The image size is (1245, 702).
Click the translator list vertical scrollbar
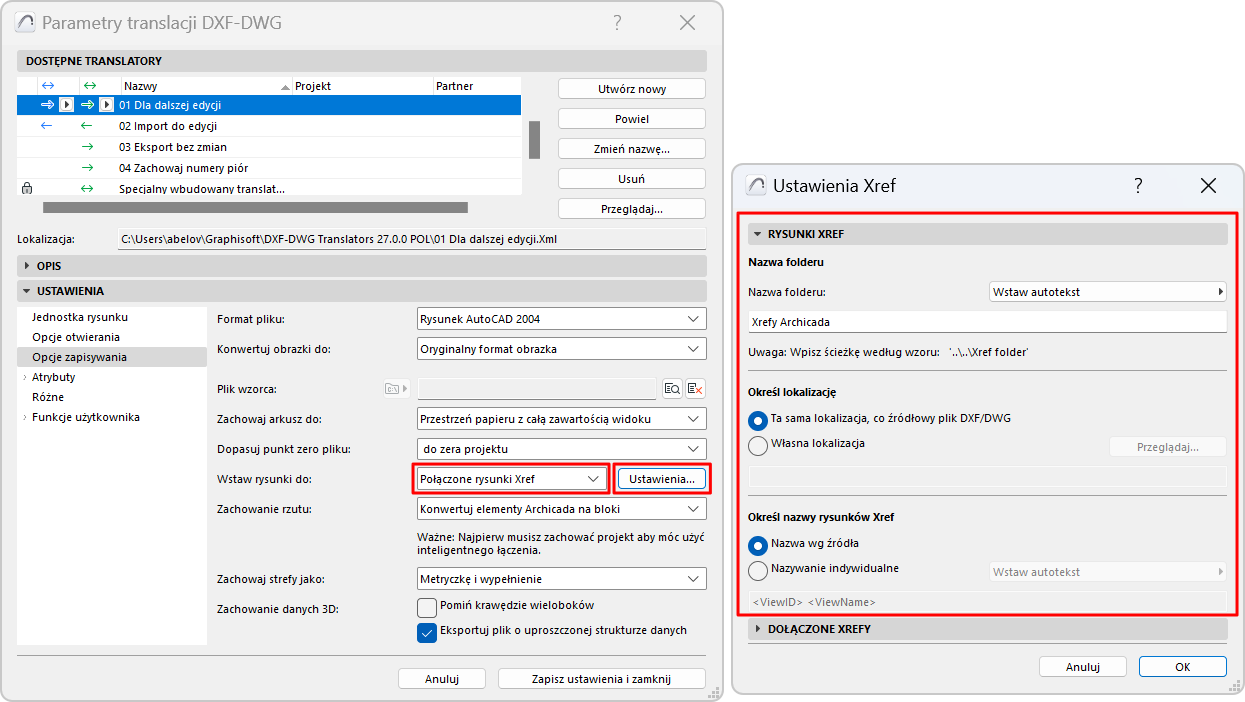(x=534, y=140)
